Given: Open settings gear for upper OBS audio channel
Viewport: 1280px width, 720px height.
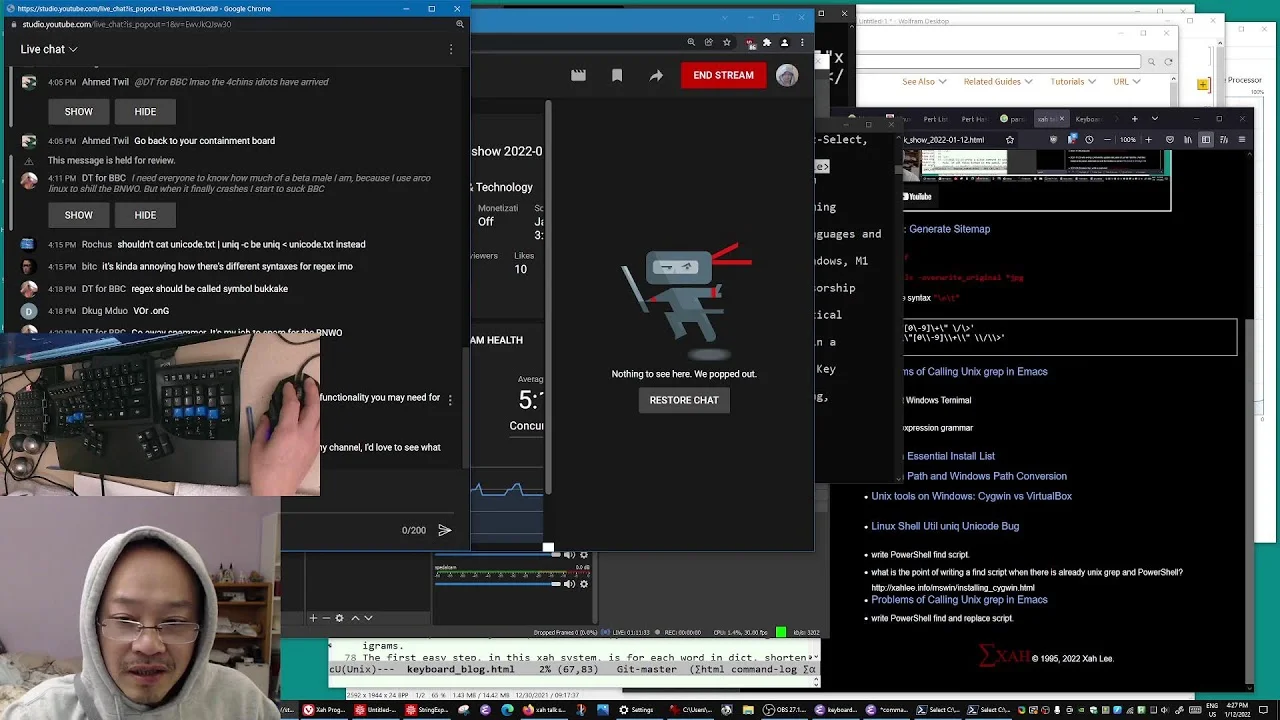Looking at the screenshot, I should 584,555.
